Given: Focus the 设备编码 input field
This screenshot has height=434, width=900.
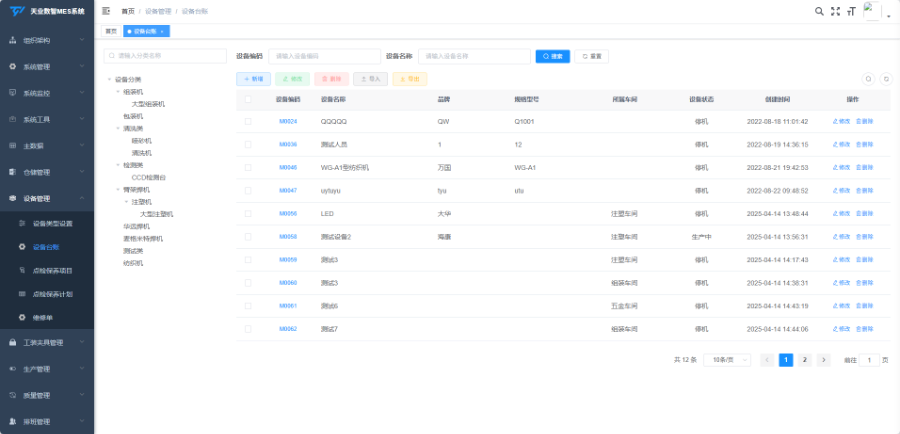Looking at the screenshot, I should tap(324, 56).
